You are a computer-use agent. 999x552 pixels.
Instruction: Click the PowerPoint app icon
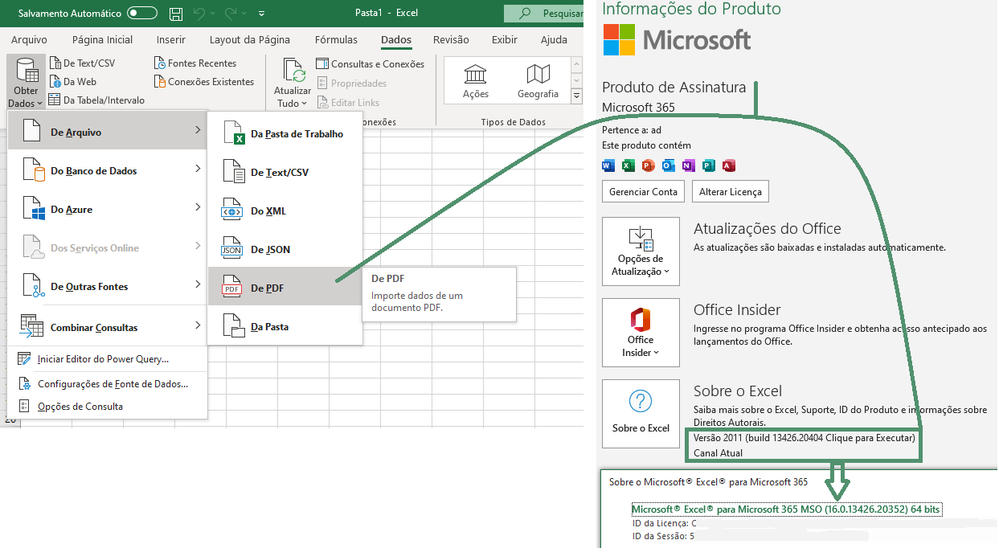click(648, 166)
